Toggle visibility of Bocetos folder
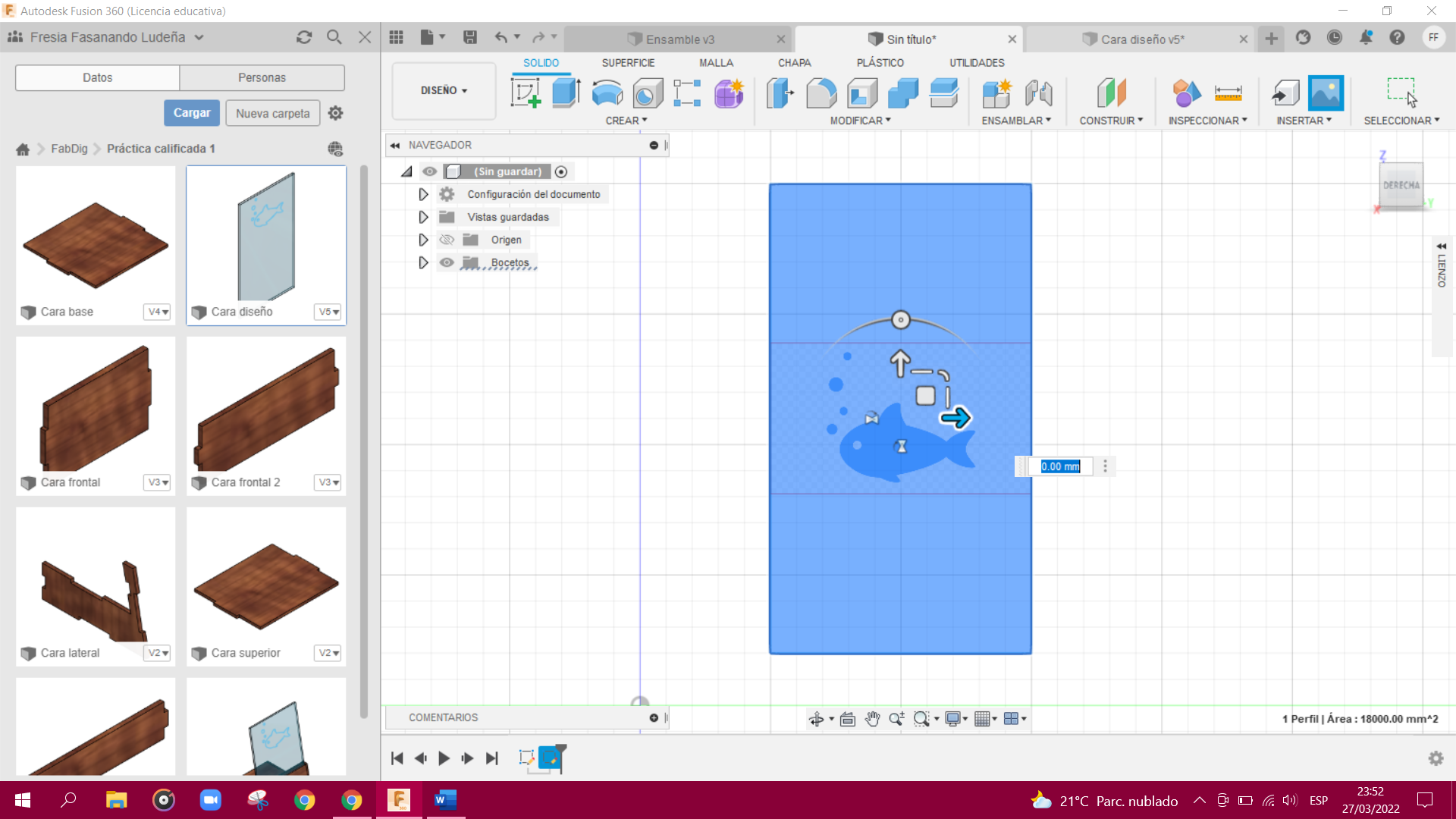The image size is (1456, 819). 447,262
